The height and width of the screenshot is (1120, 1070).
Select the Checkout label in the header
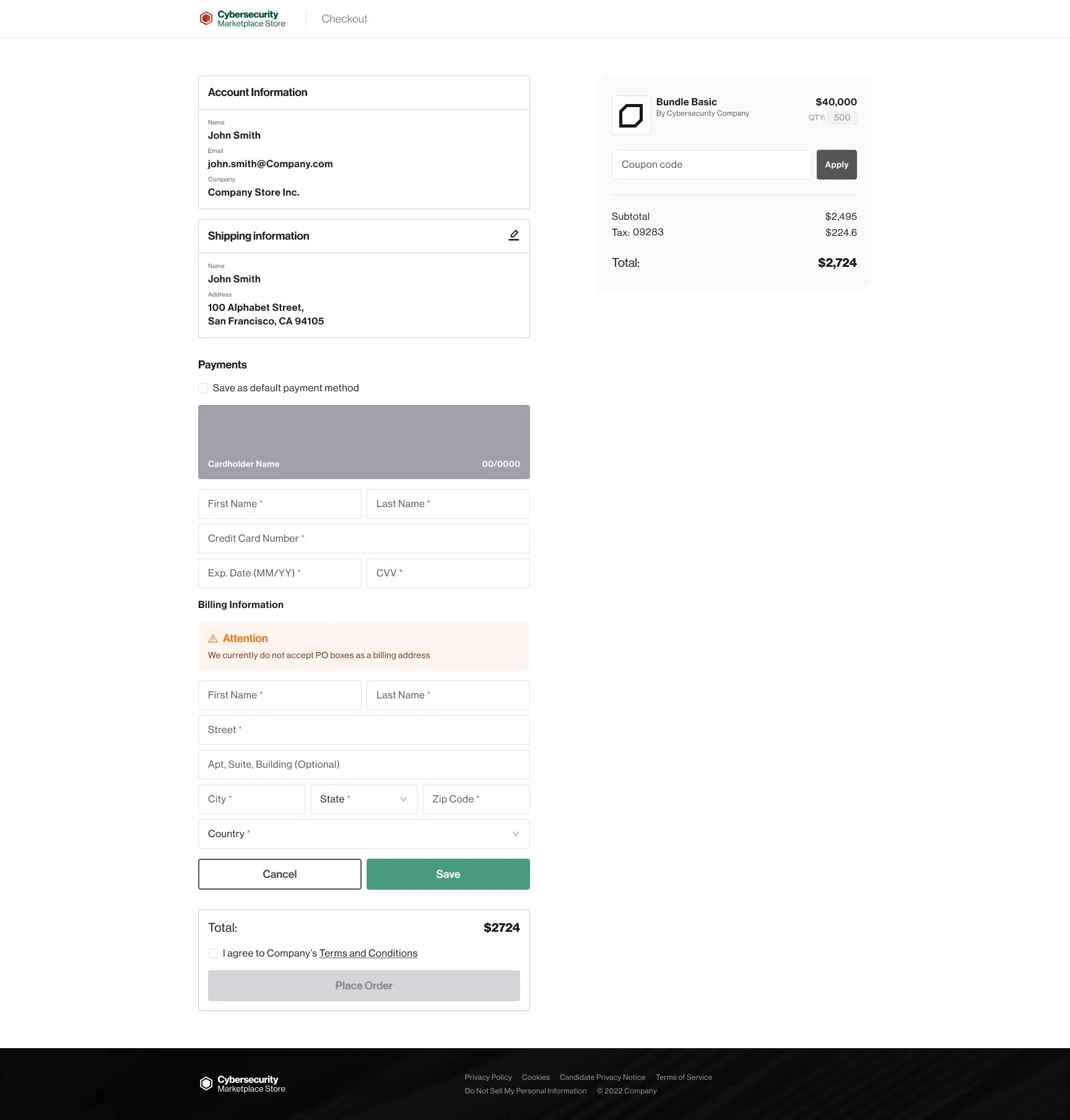point(344,19)
